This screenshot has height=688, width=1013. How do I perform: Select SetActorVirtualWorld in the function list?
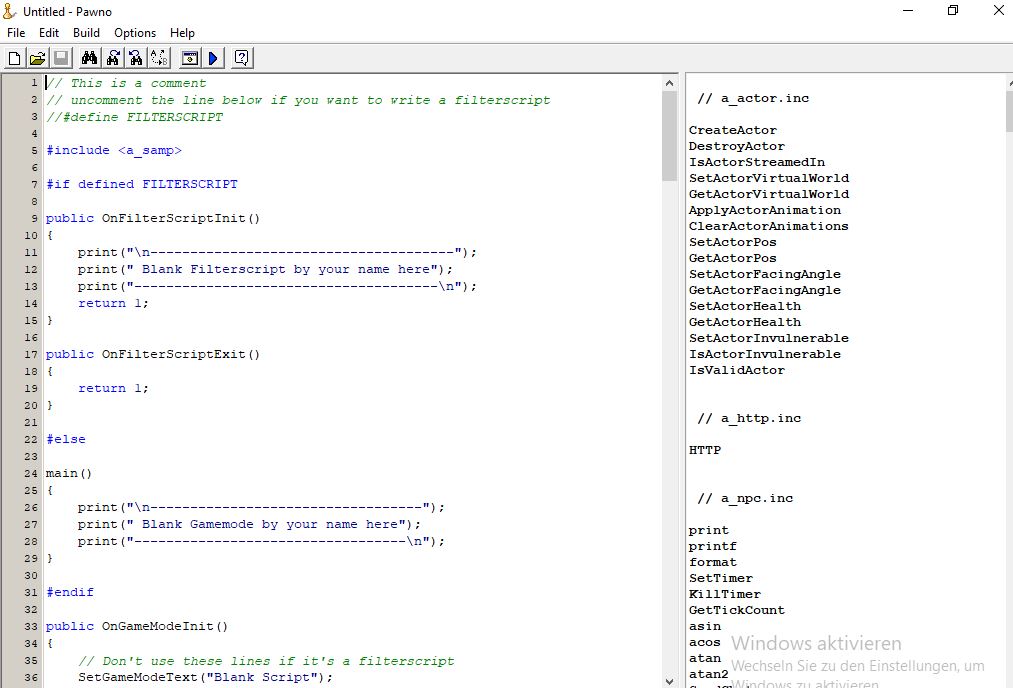768,178
